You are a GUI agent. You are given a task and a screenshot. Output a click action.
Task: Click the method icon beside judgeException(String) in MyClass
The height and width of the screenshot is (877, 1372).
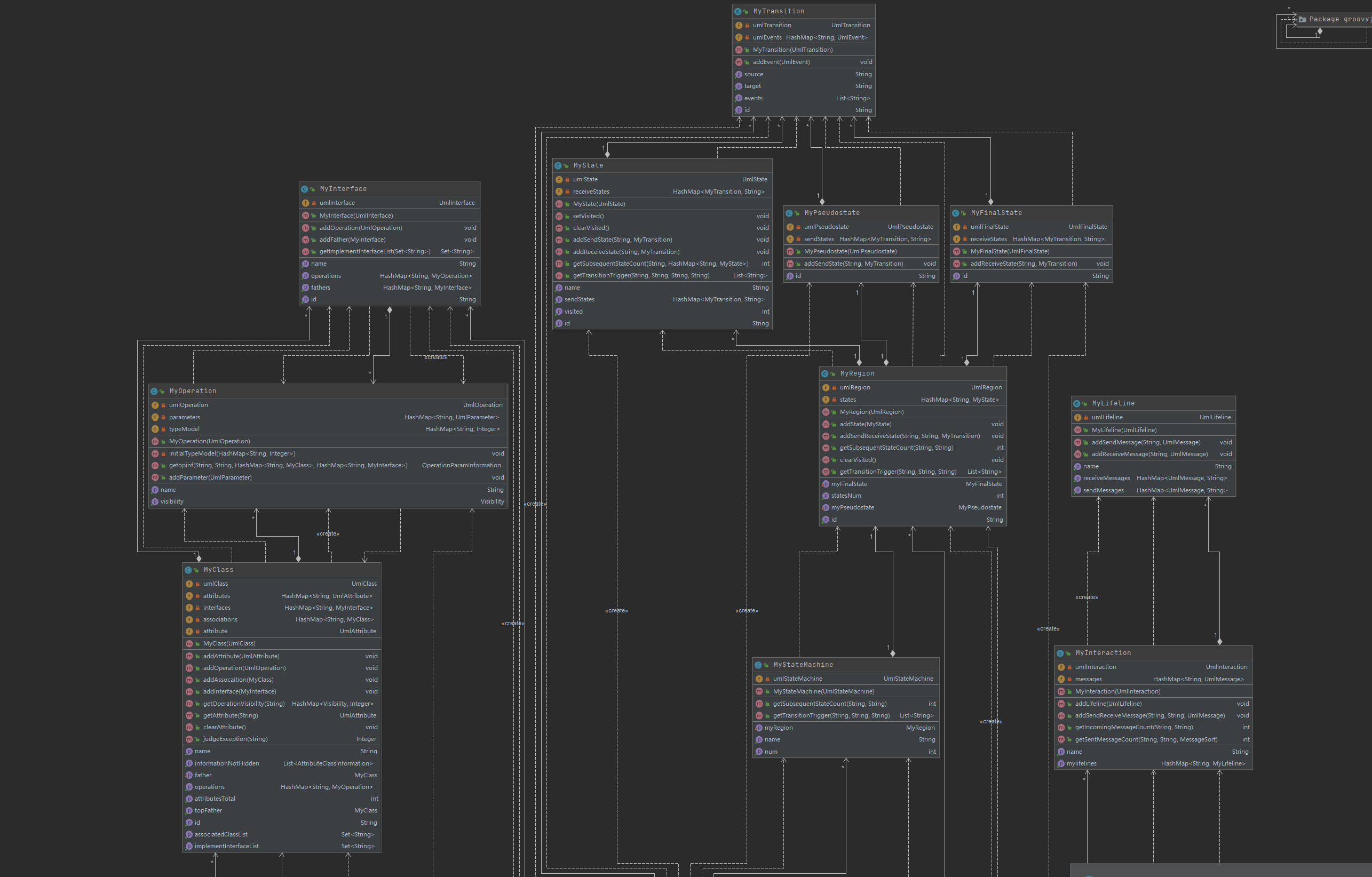(x=189, y=739)
